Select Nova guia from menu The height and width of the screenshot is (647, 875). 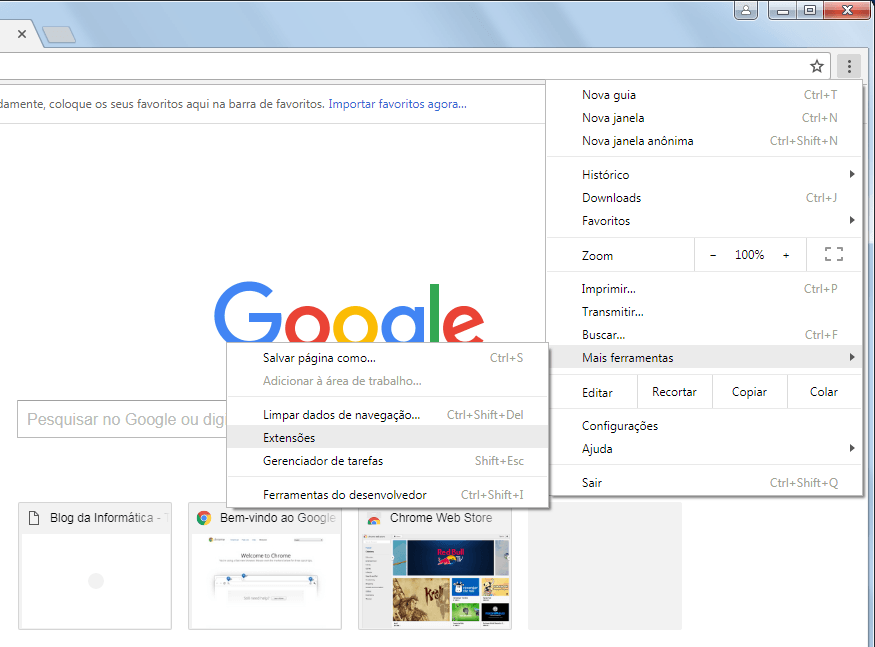click(704, 95)
